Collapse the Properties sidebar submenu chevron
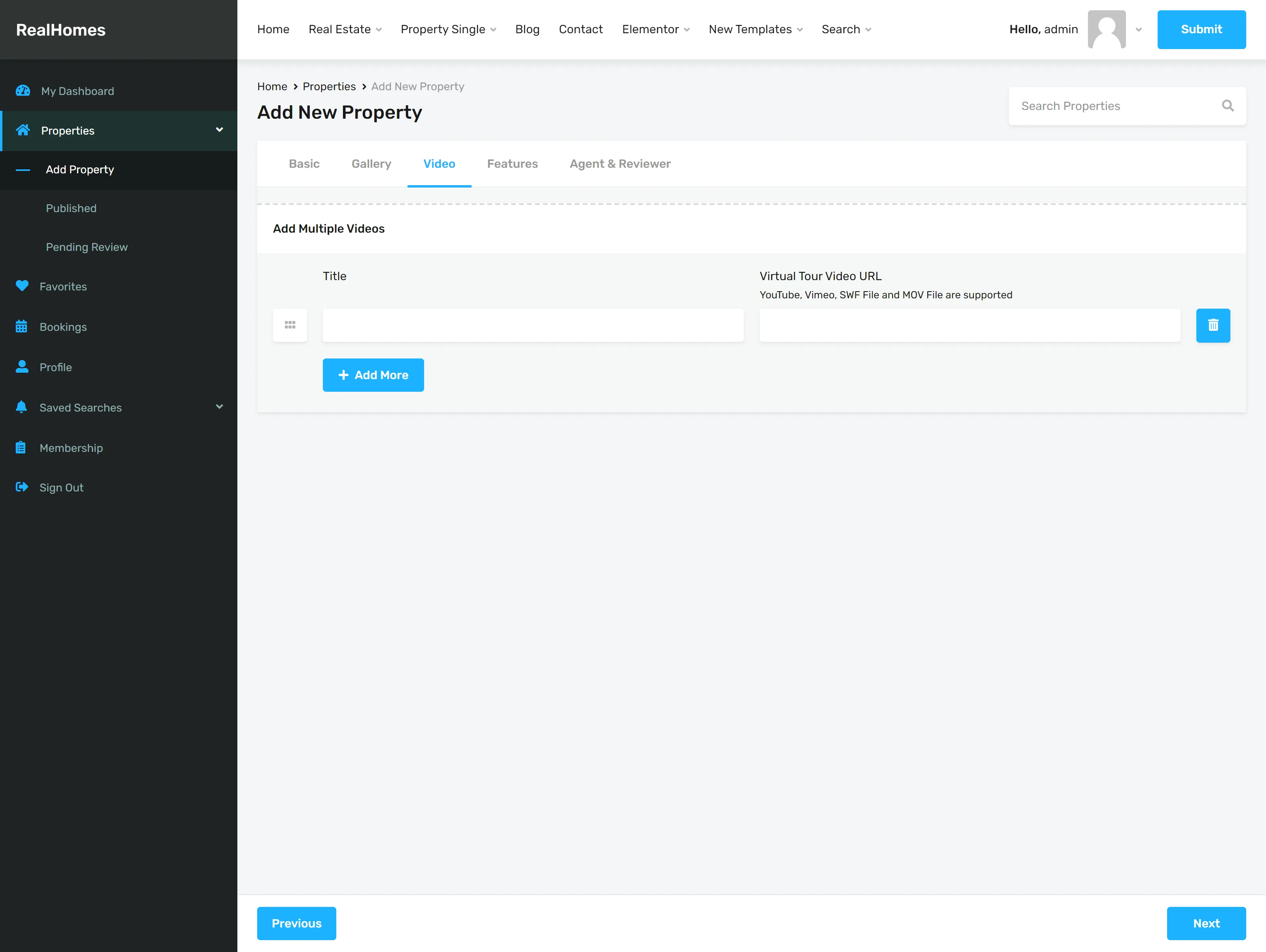This screenshot has height=952, width=1266. point(219,130)
